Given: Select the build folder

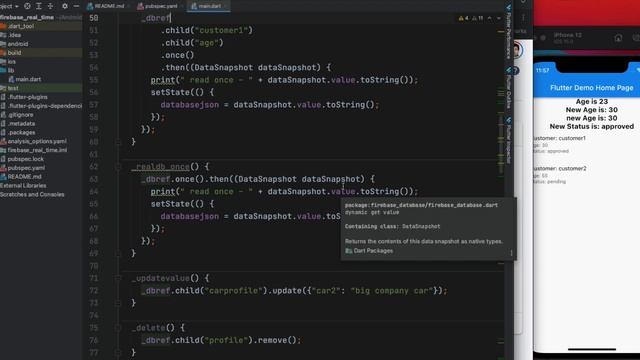Looking at the screenshot, I should 14,53.
